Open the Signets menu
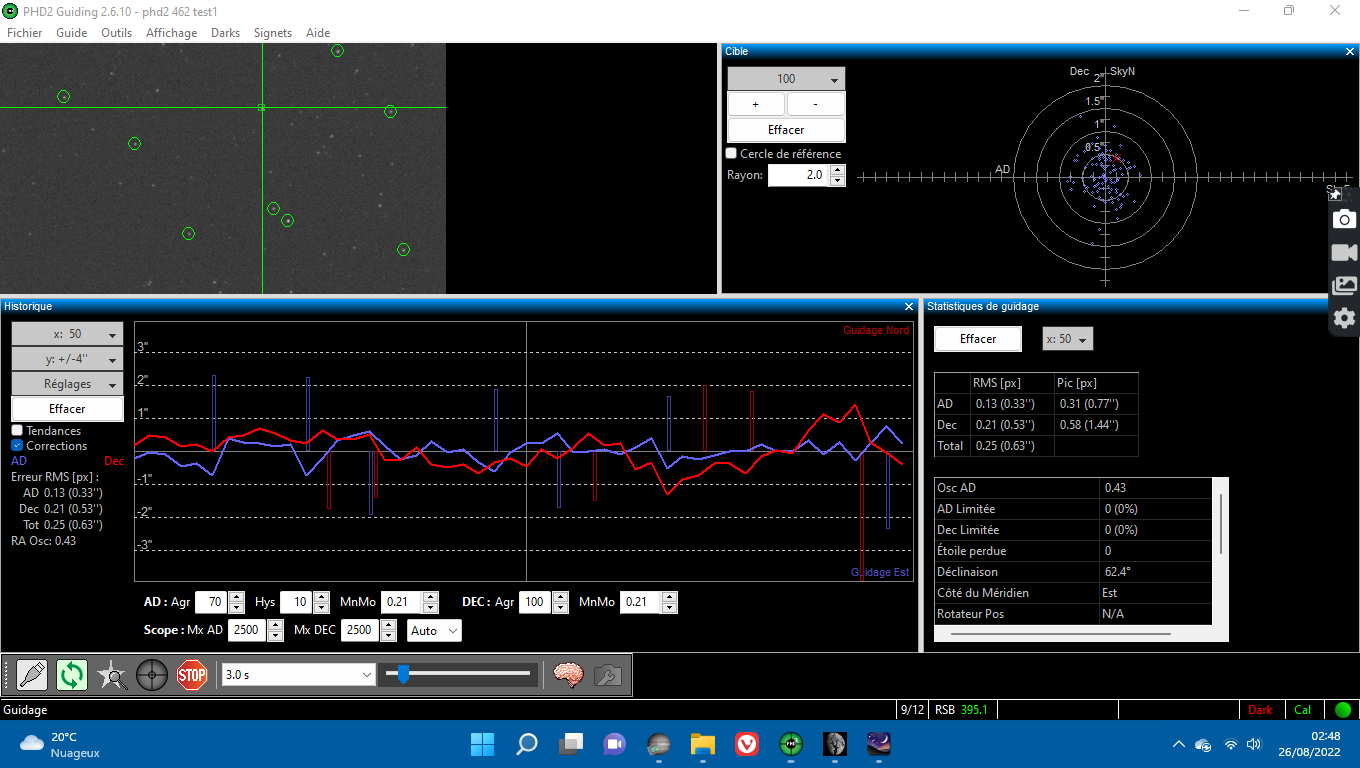 [x=273, y=33]
